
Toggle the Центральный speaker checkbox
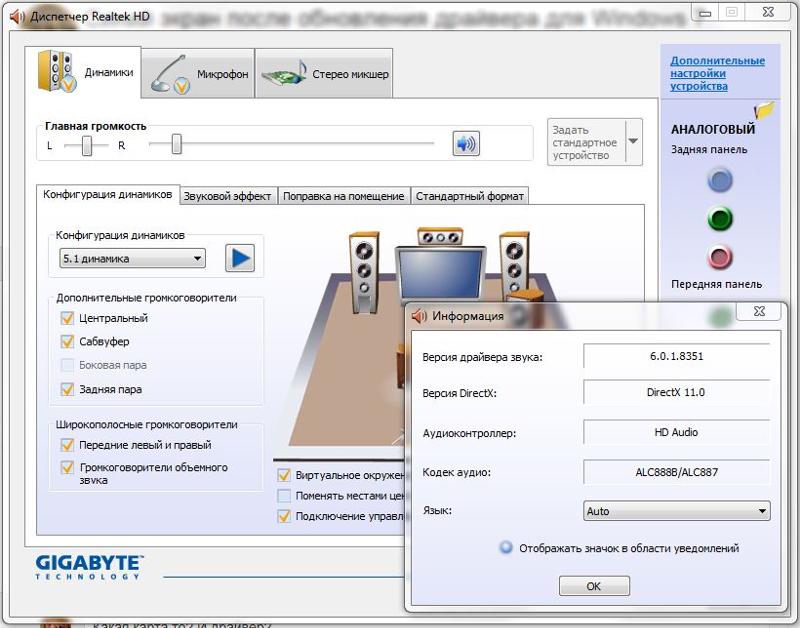[x=67, y=318]
